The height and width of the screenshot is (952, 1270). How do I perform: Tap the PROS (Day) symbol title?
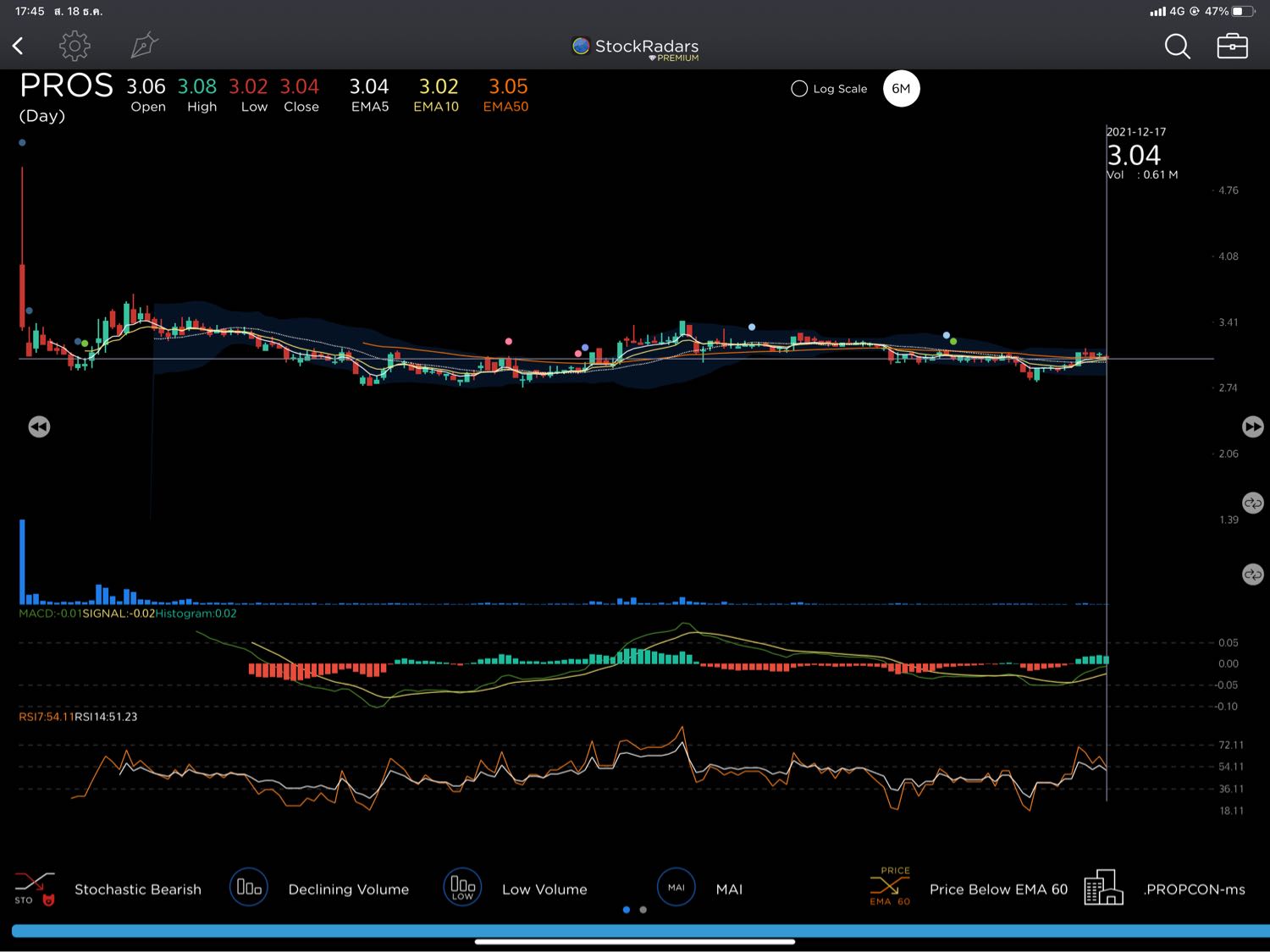65,96
